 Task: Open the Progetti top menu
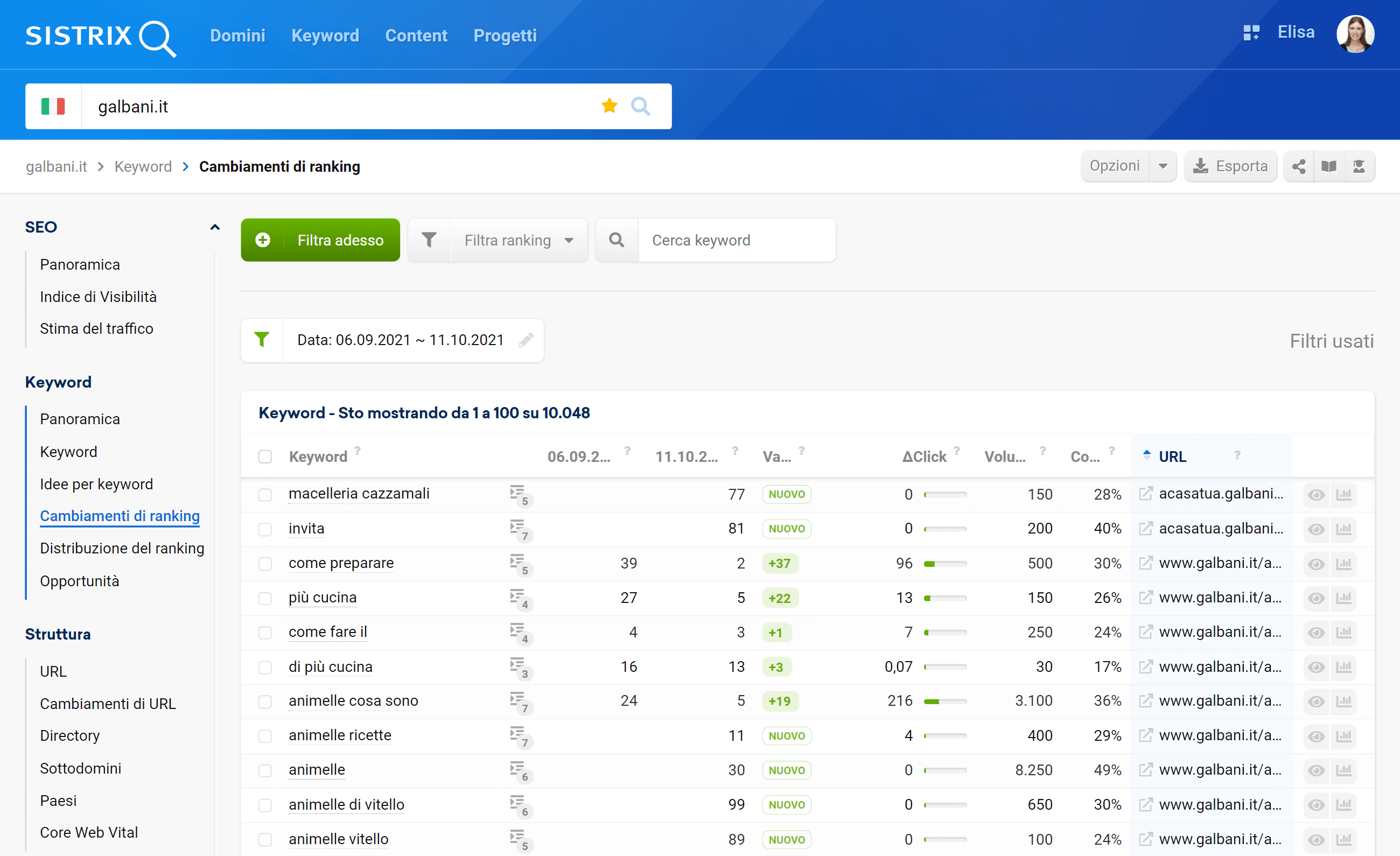[505, 35]
